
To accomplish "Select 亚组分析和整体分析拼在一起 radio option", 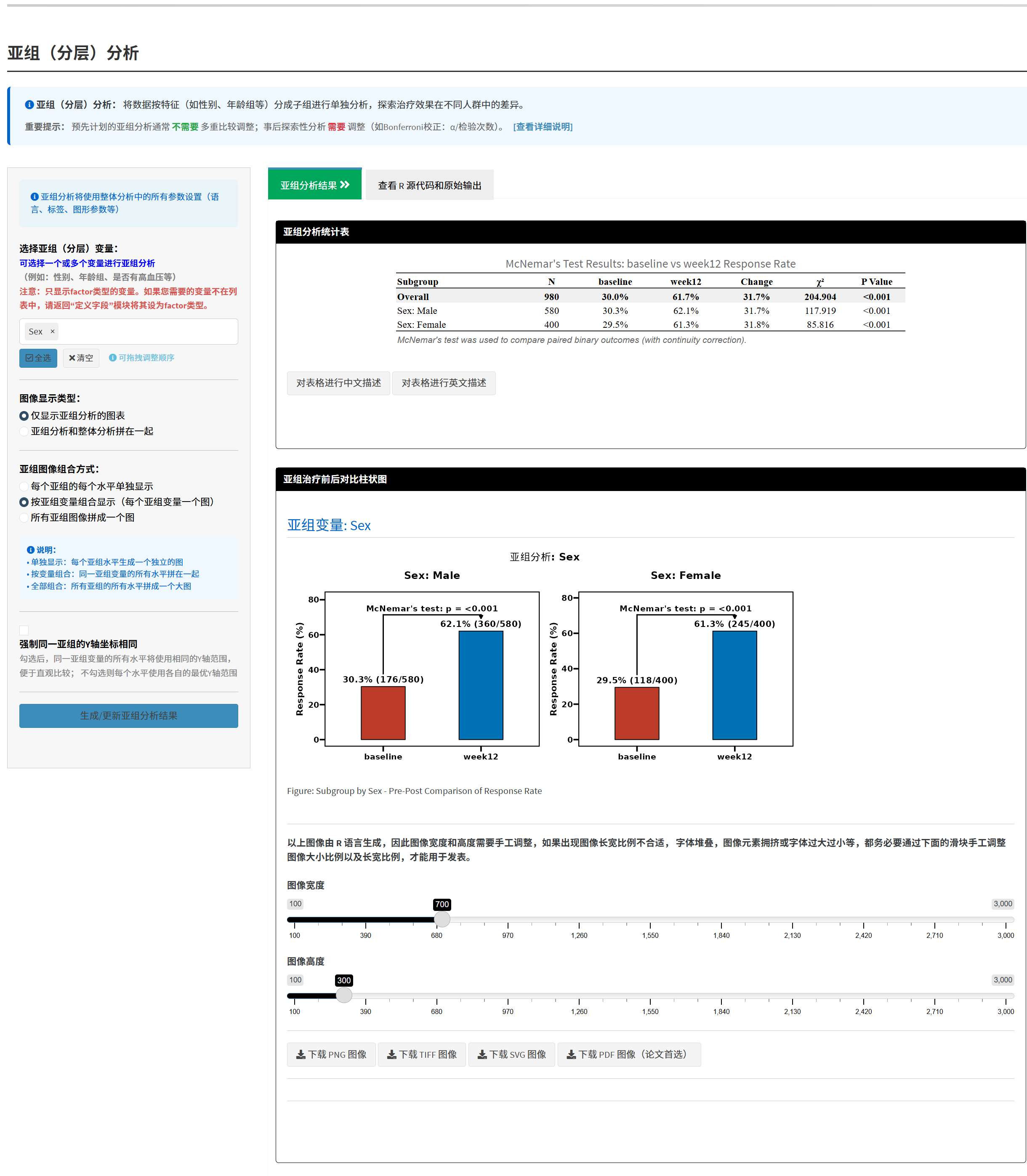I will 24,431.
